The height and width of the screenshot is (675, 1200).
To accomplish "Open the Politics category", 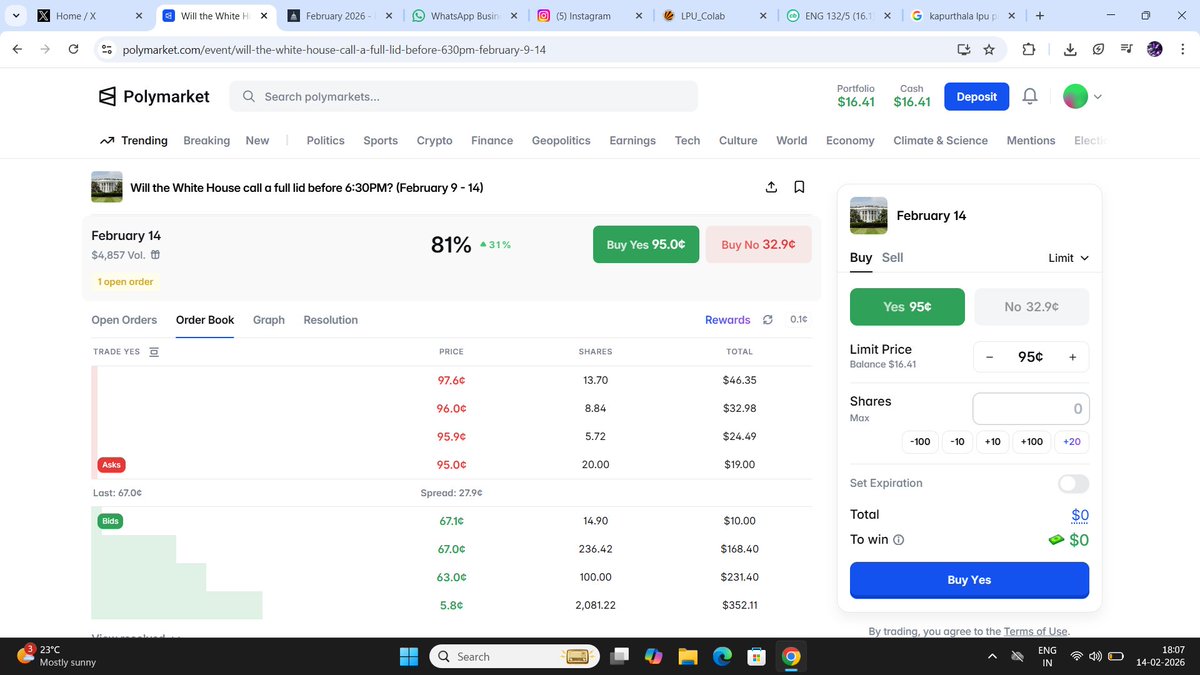I will pyautogui.click(x=325, y=141).
